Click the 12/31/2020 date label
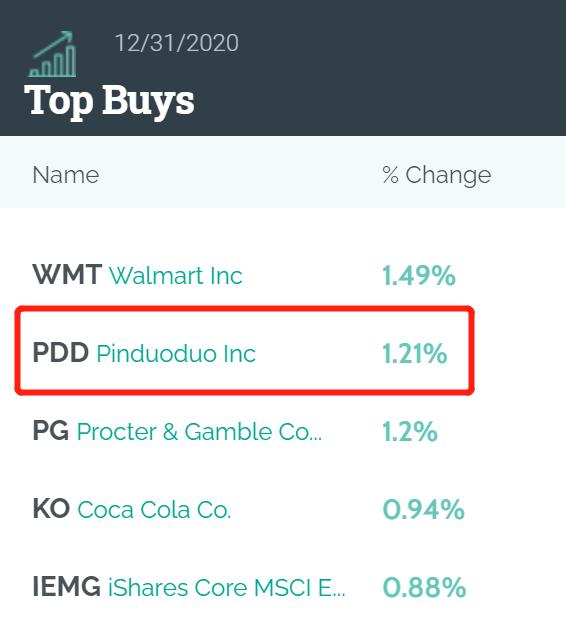The image size is (566, 620). click(x=177, y=43)
